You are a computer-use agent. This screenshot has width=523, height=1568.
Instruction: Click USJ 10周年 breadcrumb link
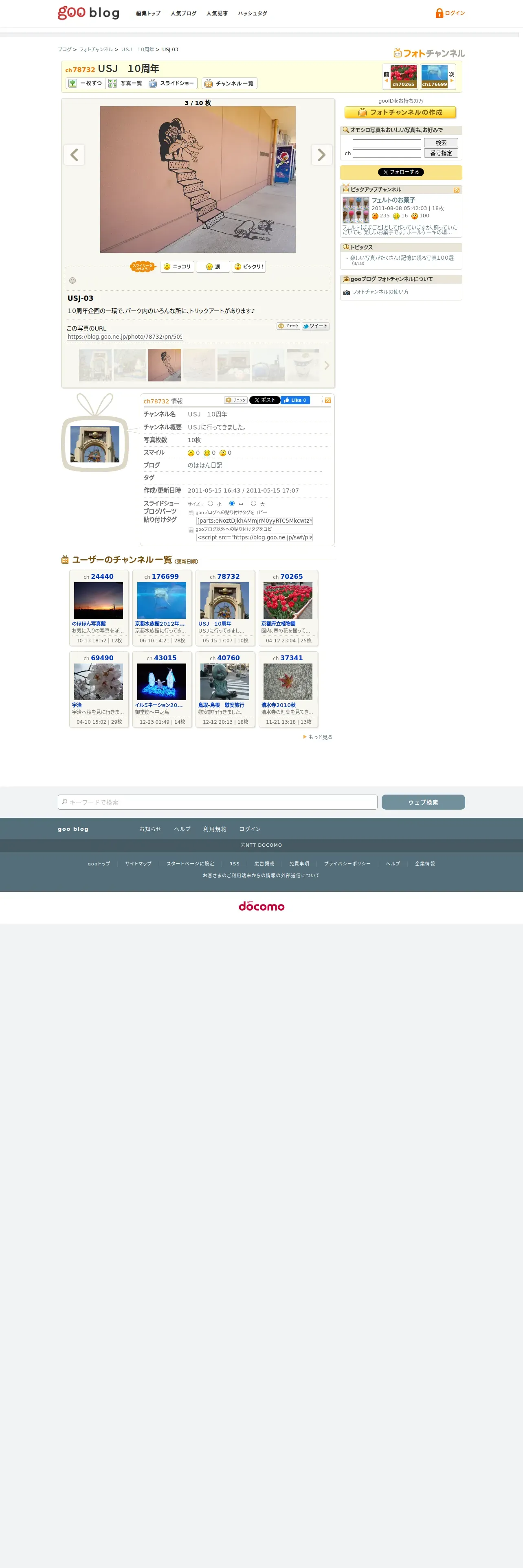click(x=138, y=50)
